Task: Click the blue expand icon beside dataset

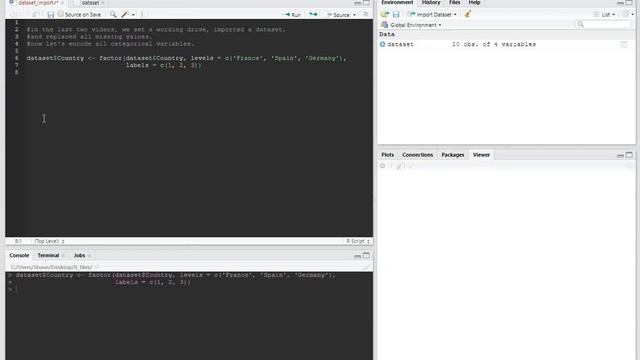Action: click(382, 44)
